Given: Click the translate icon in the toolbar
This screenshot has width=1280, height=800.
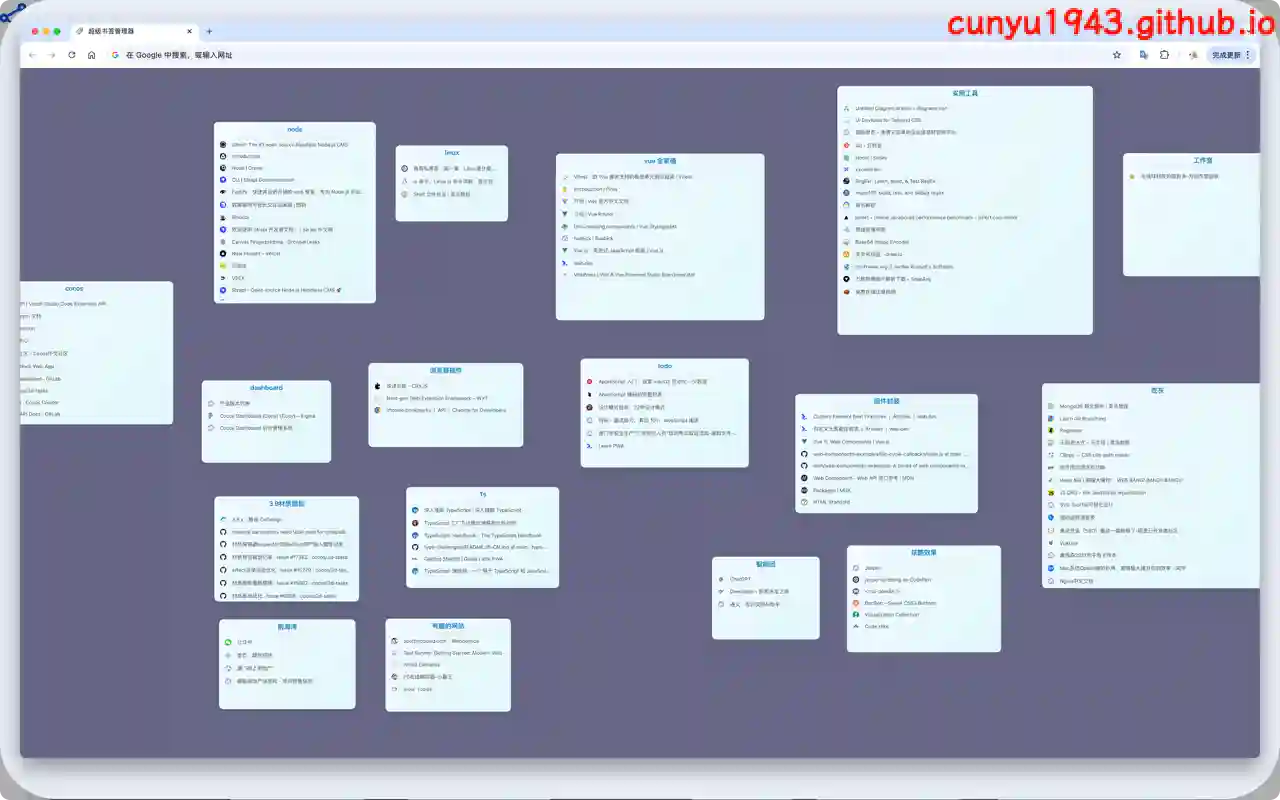Looking at the screenshot, I should pos(1143,55).
